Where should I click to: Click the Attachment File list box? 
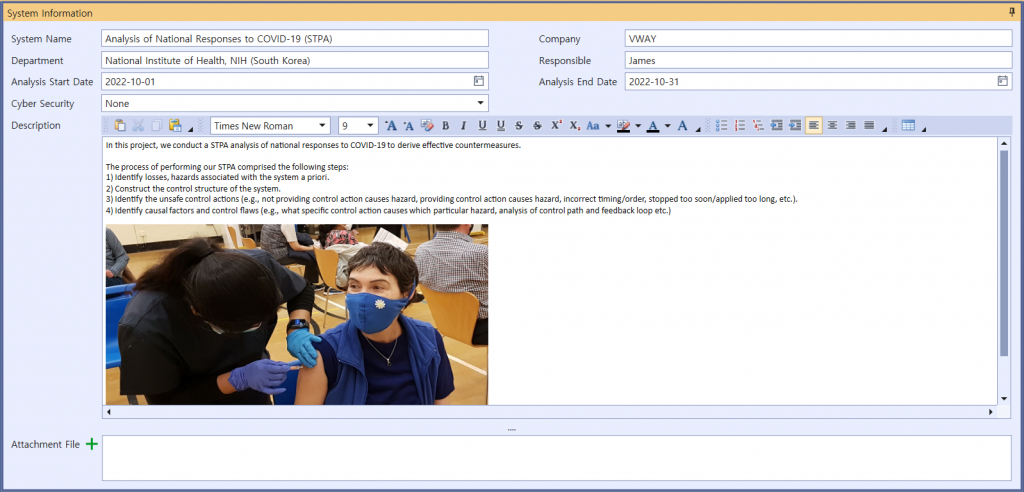pyautogui.click(x=557, y=457)
